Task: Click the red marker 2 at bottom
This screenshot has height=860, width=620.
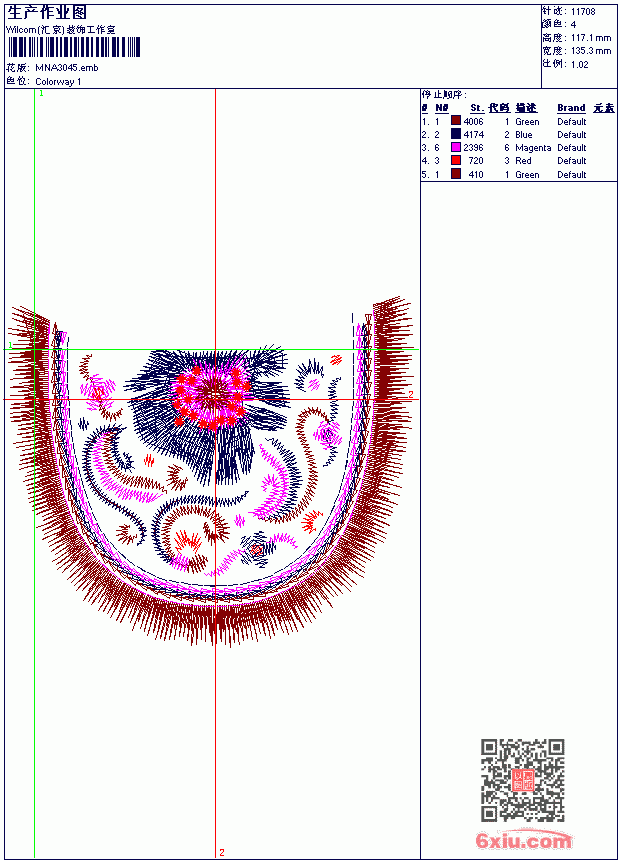Action: point(222,852)
